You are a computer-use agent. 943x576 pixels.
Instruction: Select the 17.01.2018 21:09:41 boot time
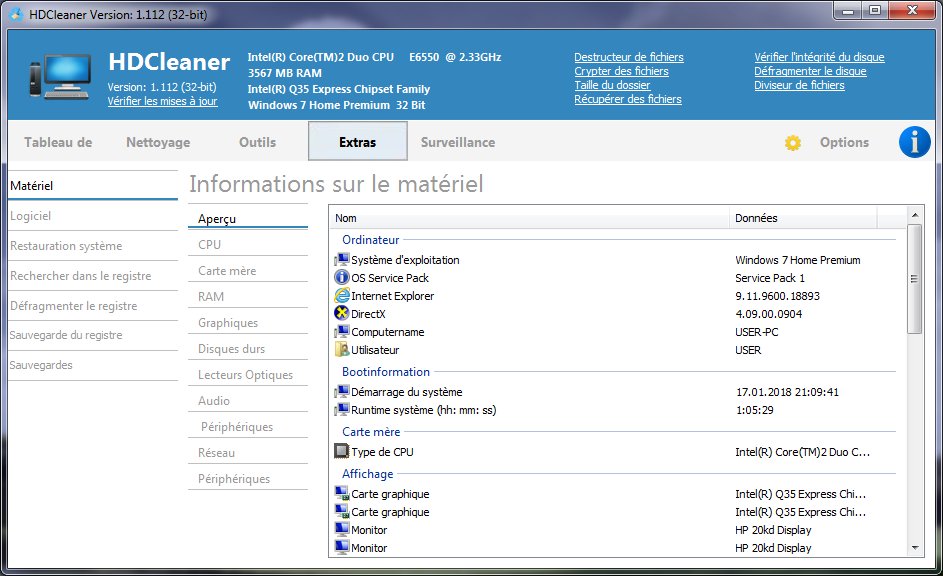click(x=787, y=392)
